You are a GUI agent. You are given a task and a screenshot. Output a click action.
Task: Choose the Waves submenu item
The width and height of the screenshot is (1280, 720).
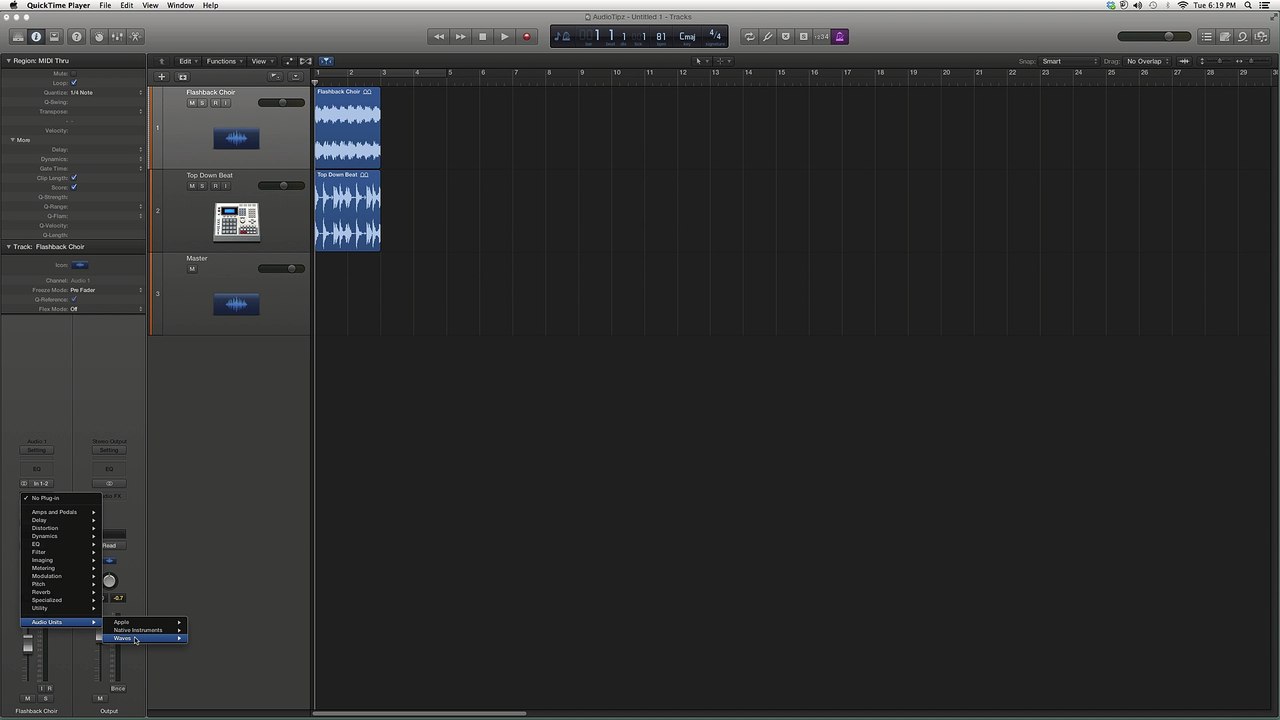click(x=146, y=638)
